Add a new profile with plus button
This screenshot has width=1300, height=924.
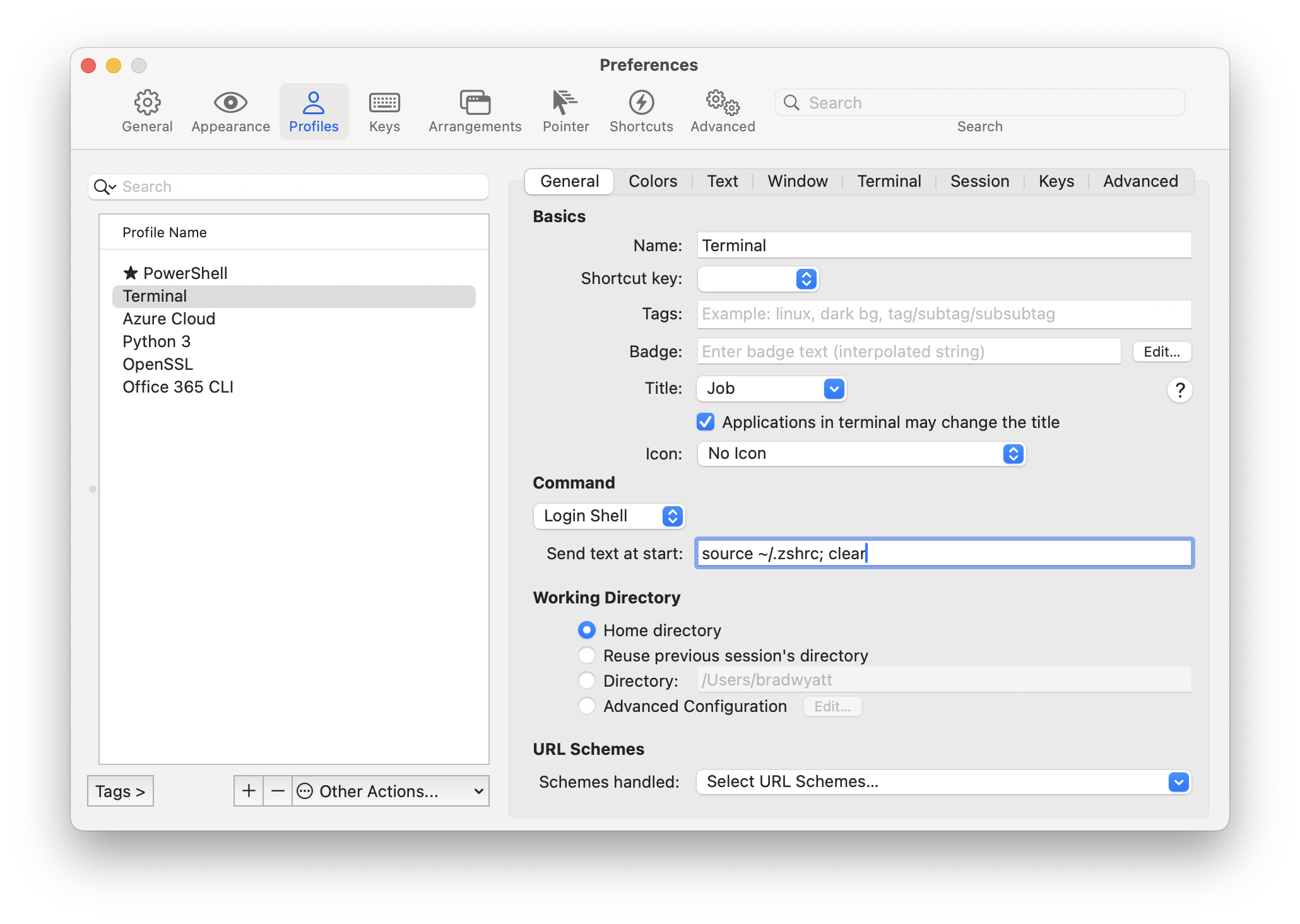pyautogui.click(x=249, y=791)
